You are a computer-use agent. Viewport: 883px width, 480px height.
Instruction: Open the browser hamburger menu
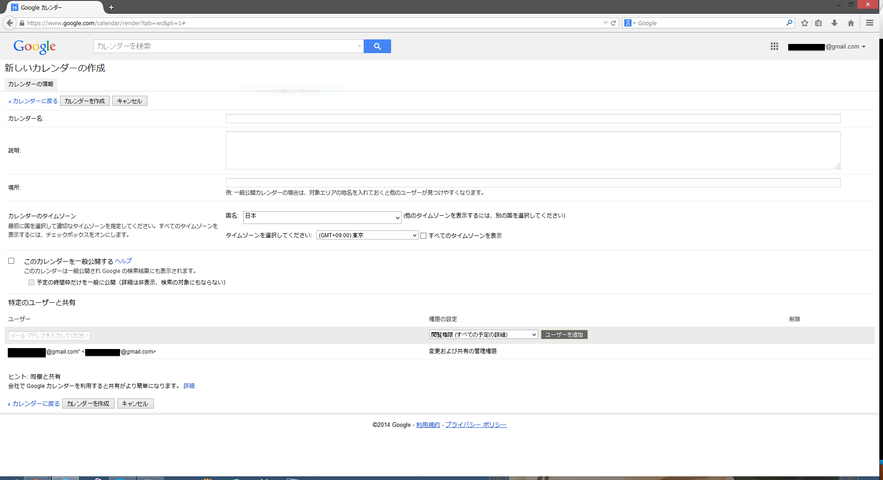coord(869,23)
